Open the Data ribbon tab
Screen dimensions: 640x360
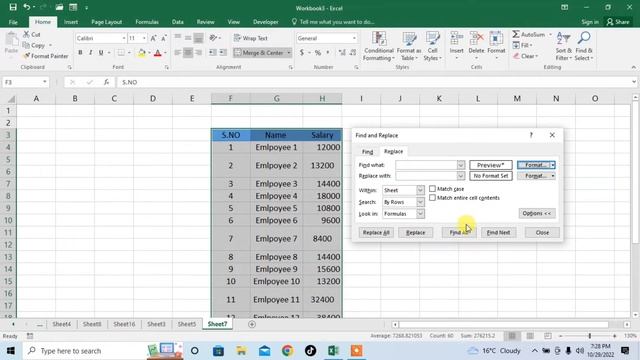178,22
